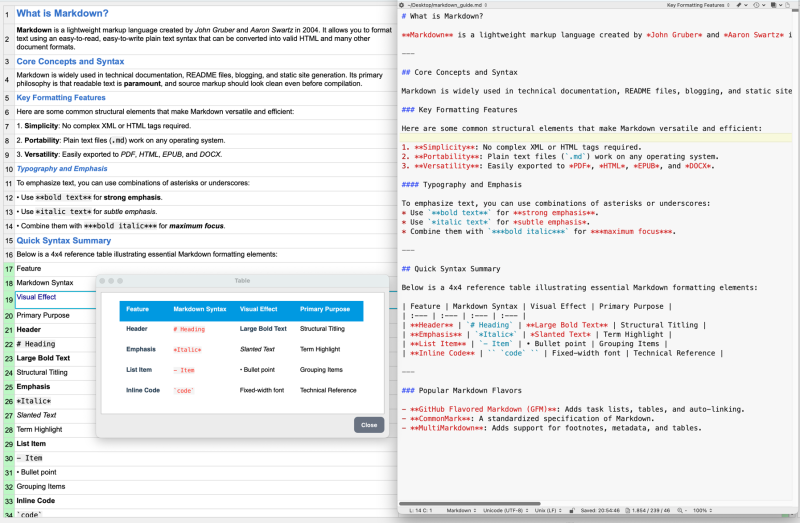Click the document statistics icon in the status bar

[x=627, y=510]
